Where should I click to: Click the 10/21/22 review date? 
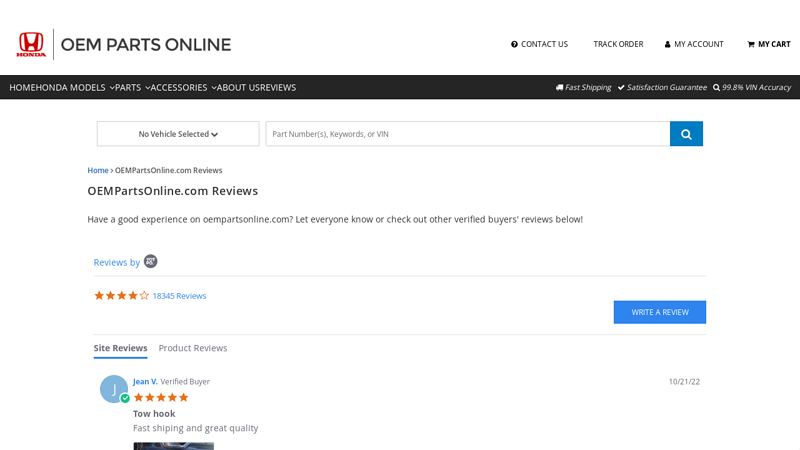684,382
